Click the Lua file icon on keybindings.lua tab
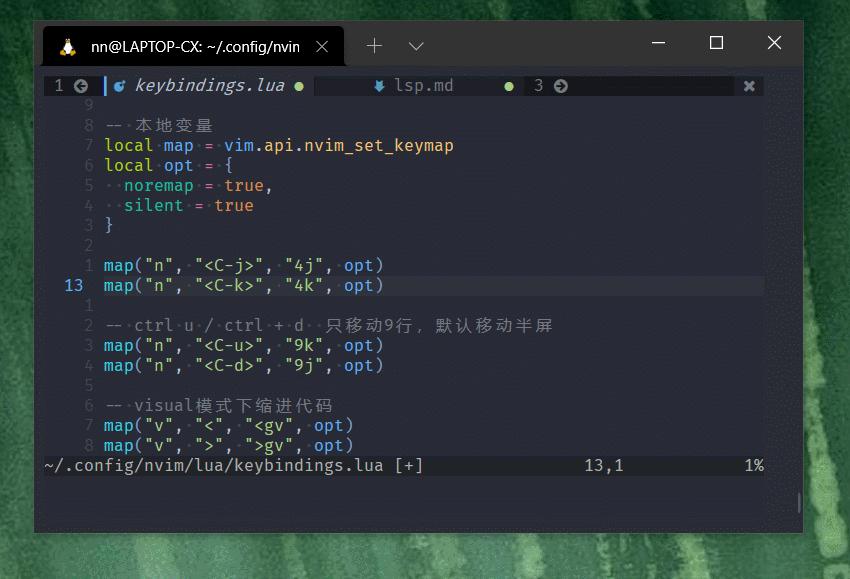Screen dimensions: 850x579 pyautogui.click(x=120, y=85)
